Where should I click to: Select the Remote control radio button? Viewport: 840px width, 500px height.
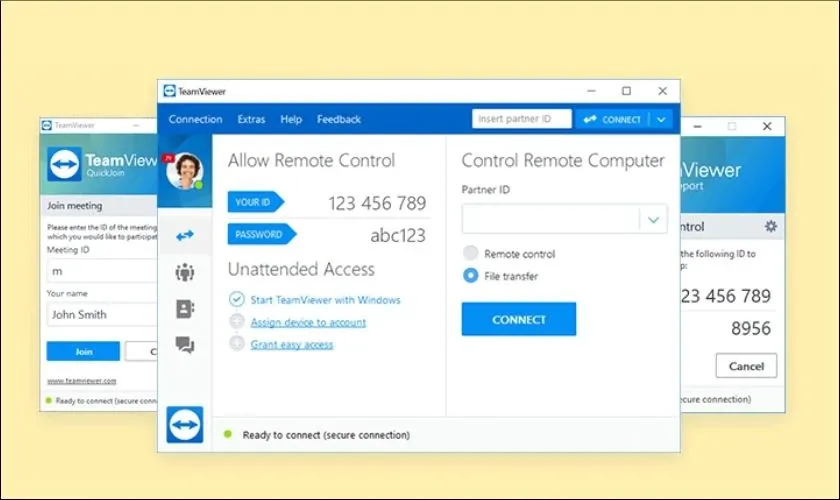tap(470, 254)
